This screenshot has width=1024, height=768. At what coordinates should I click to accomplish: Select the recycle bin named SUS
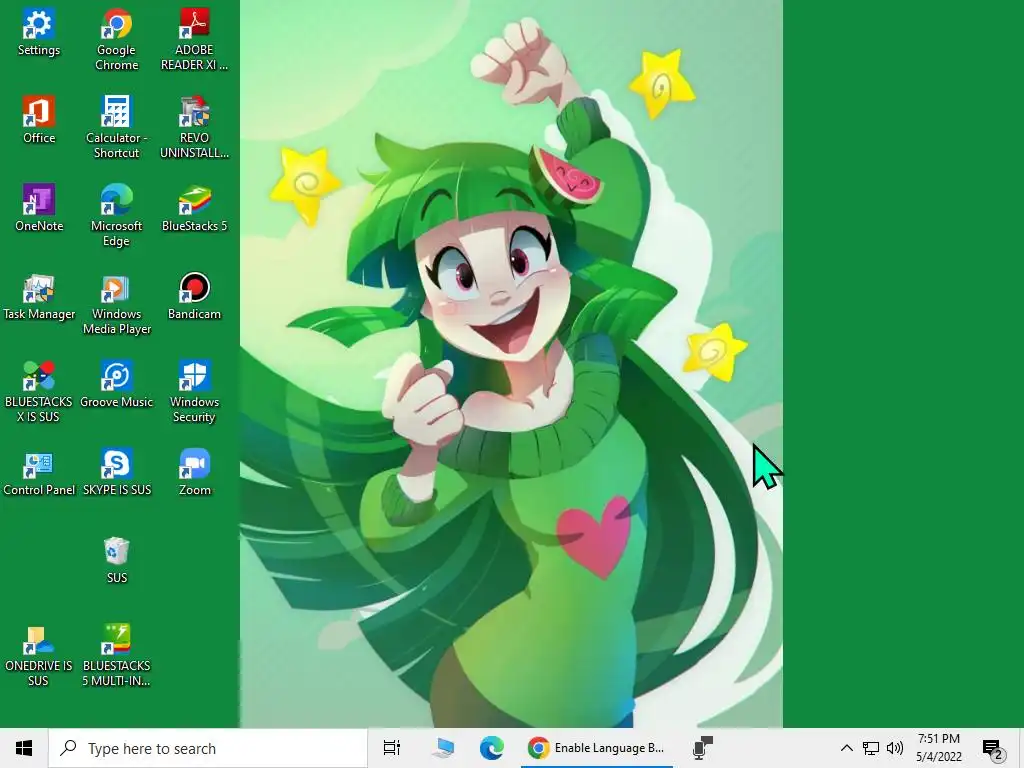116,561
